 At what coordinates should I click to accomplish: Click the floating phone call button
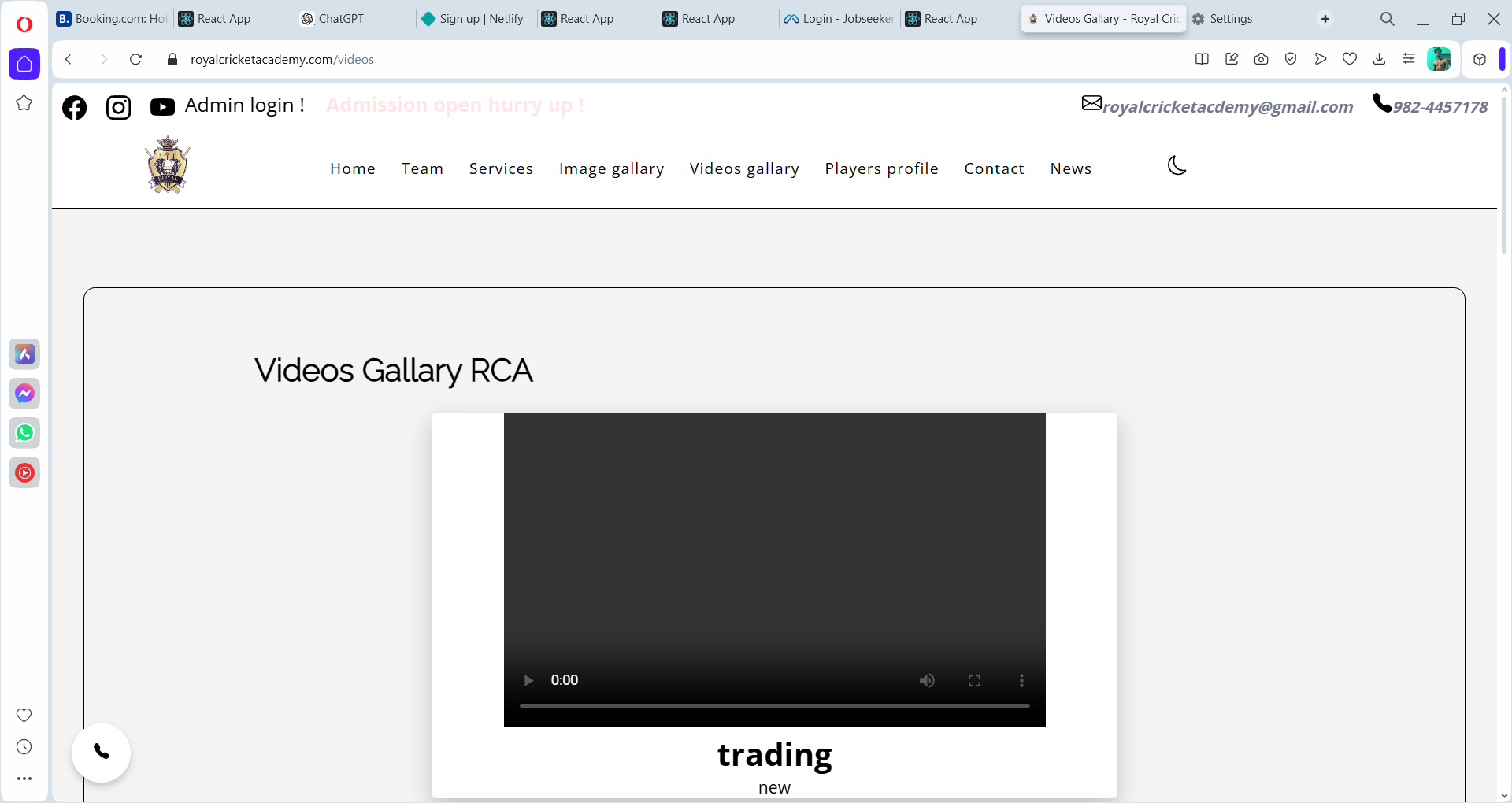click(x=102, y=752)
